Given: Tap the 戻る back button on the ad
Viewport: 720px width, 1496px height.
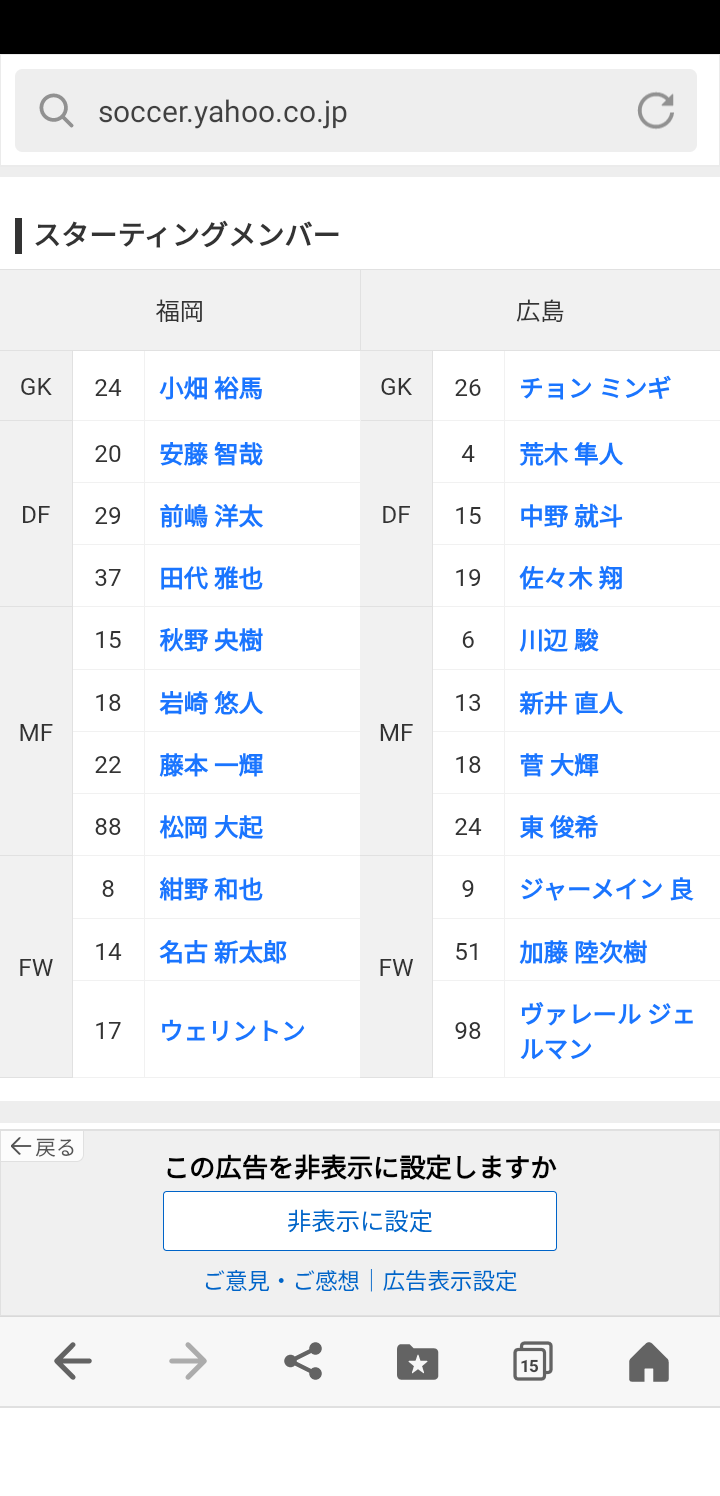Looking at the screenshot, I should pyautogui.click(x=42, y=1147).
